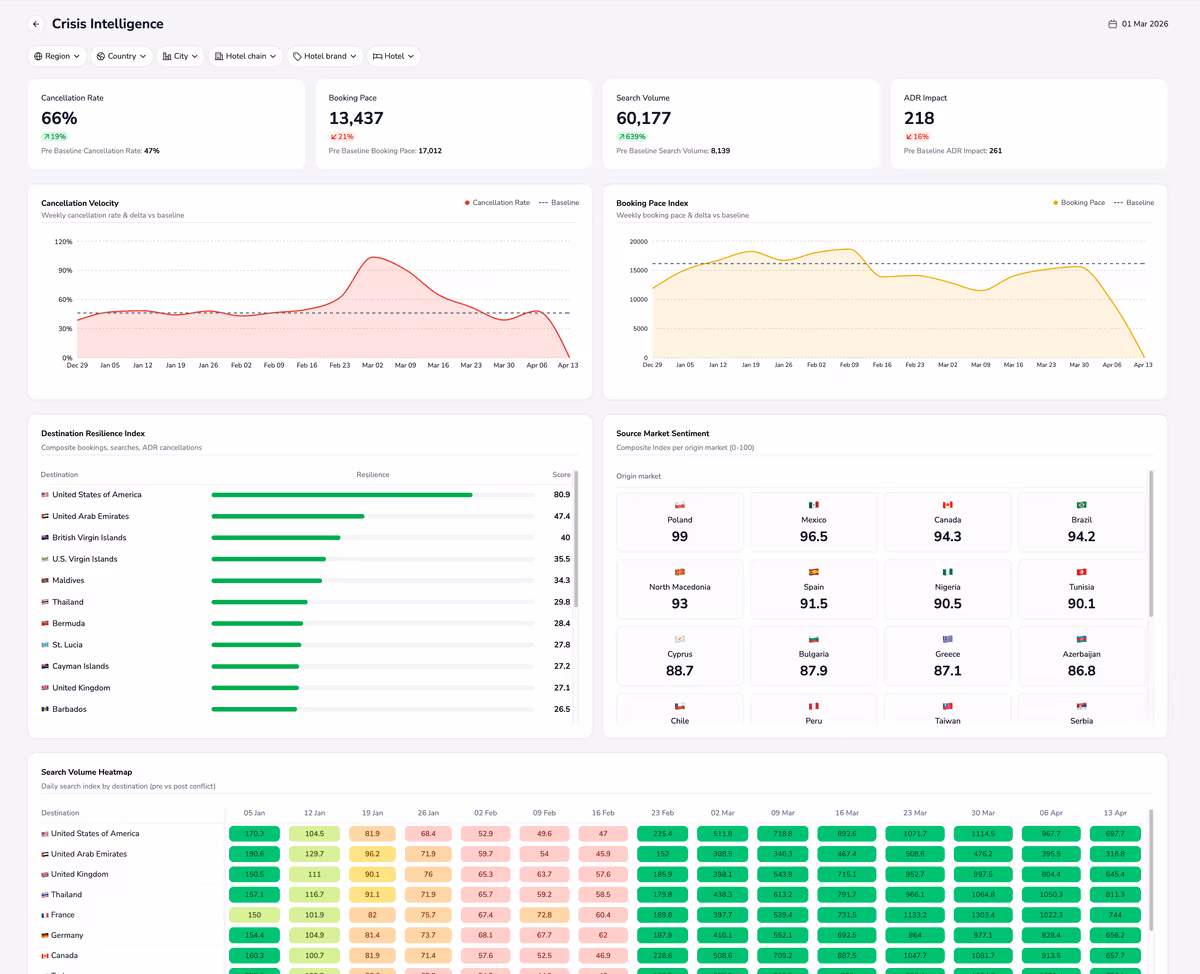Click heatmap cell 864 for Germany
The image size is (1200, 974).
click(x=914, y=936)
